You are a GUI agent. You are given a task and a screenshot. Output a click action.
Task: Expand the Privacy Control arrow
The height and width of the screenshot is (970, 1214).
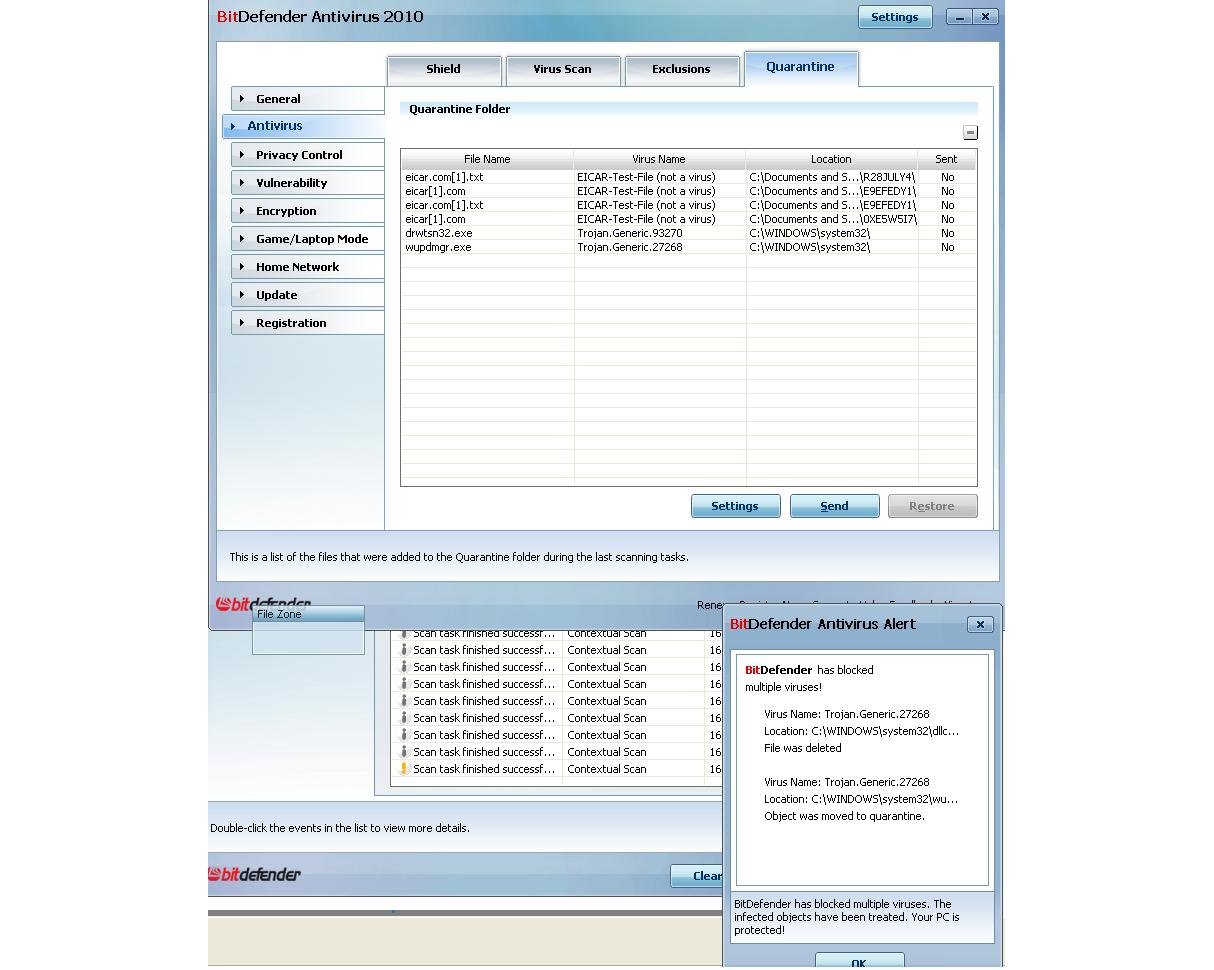(x=242, y=155)
